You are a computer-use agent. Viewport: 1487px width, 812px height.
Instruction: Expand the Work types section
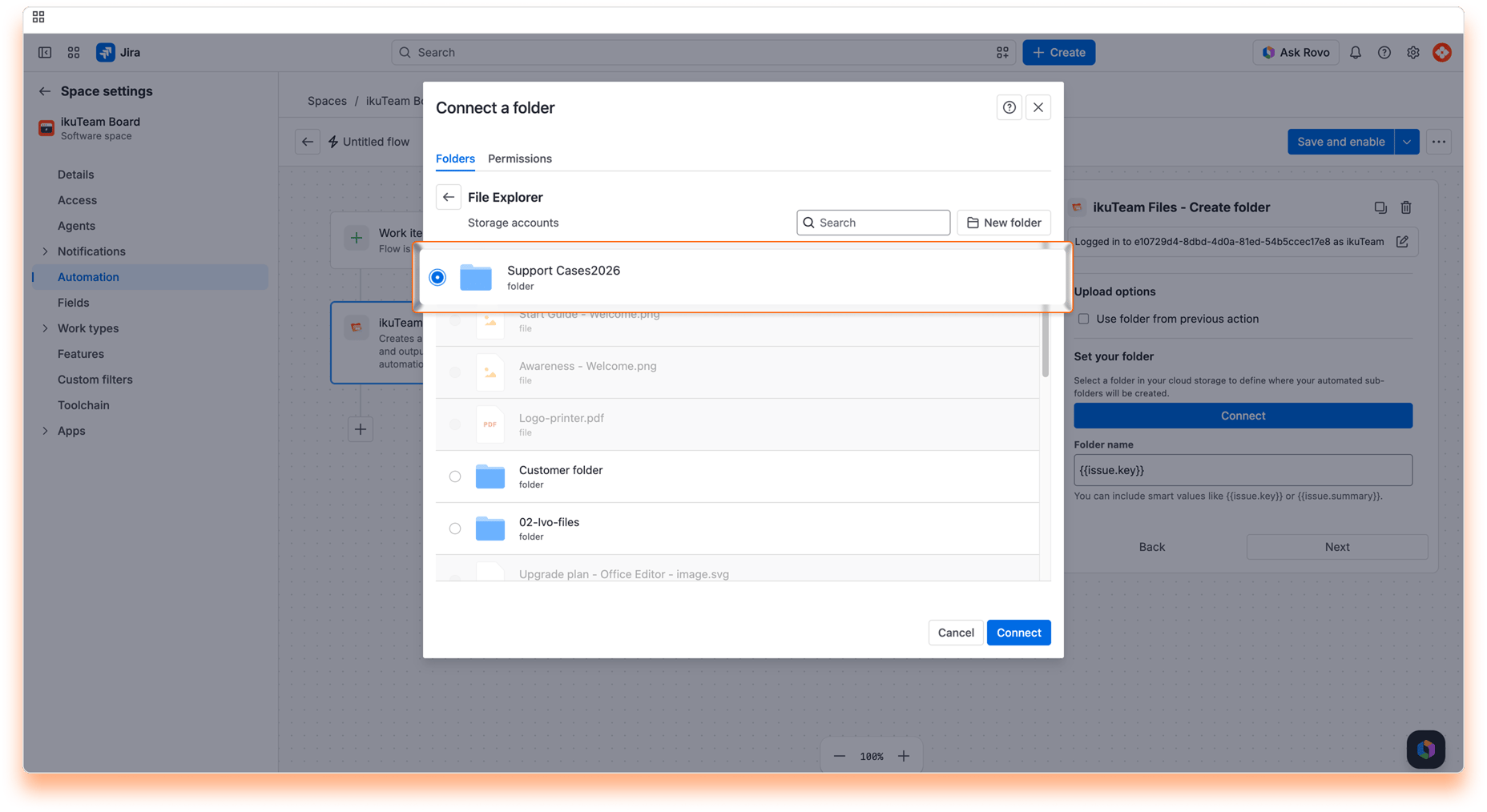pyautogui.click(x=45, y=328)
